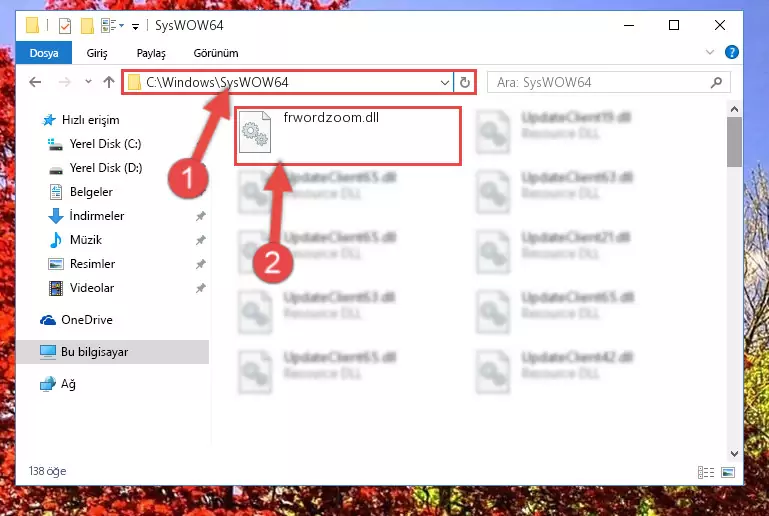Switch to the Paylaş ribbon tab

[151, 53]
